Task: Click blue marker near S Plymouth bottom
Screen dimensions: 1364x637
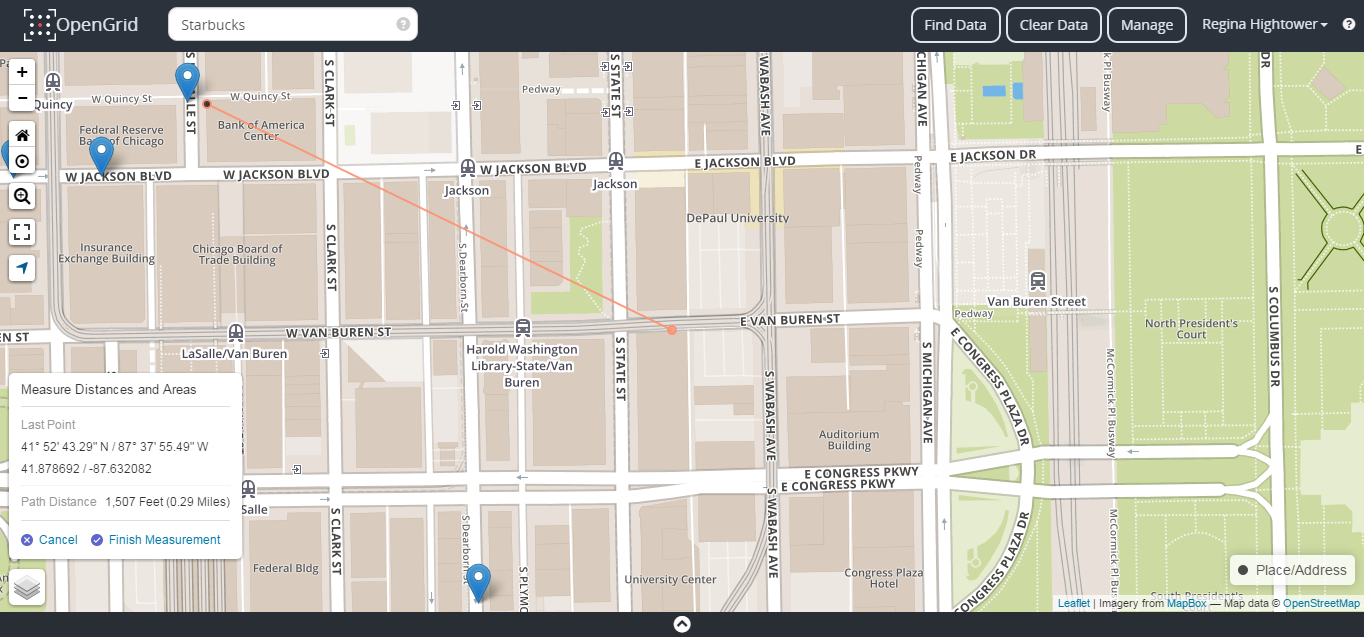Action: 479,583
